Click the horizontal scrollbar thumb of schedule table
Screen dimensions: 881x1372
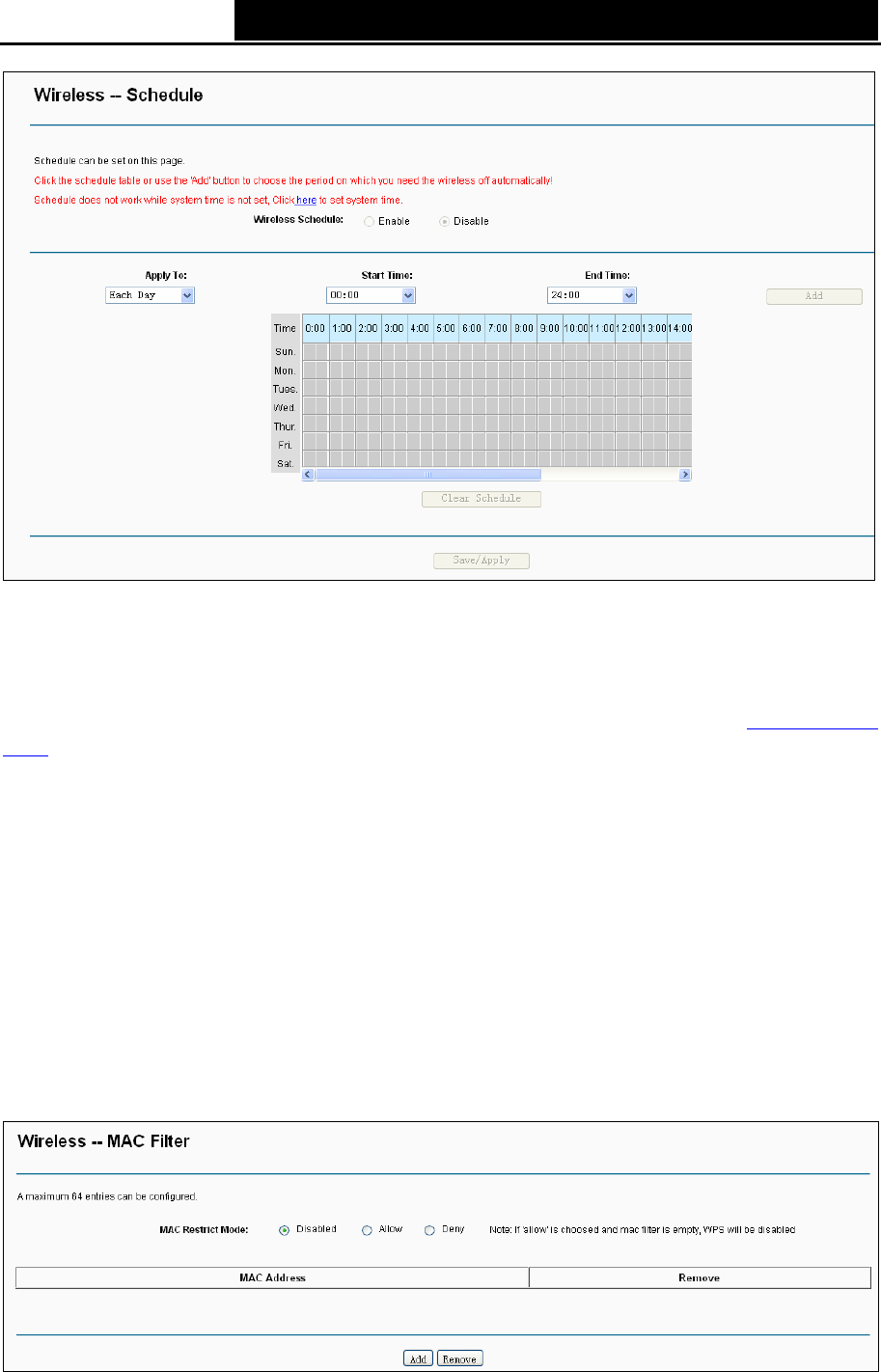[428, 475]
